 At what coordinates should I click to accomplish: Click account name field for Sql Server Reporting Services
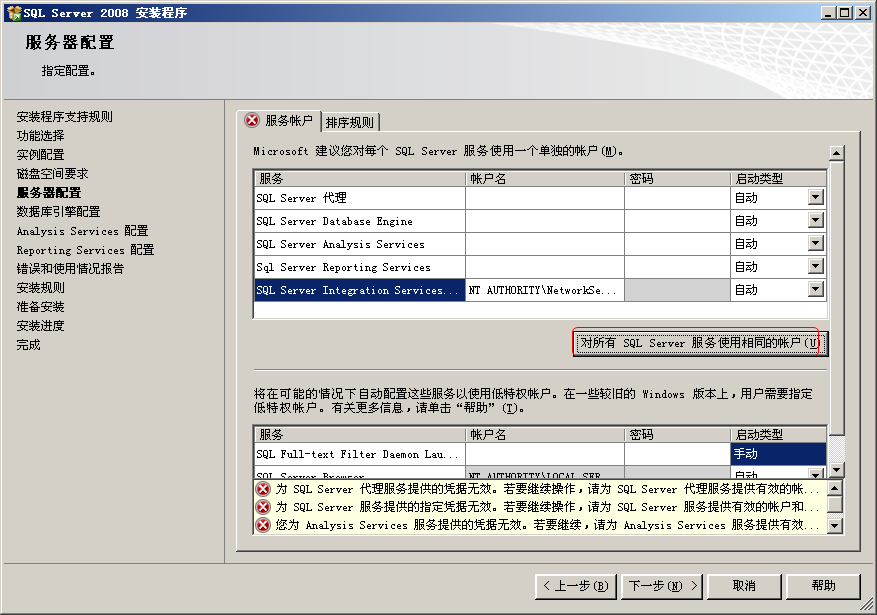point(545,267)
